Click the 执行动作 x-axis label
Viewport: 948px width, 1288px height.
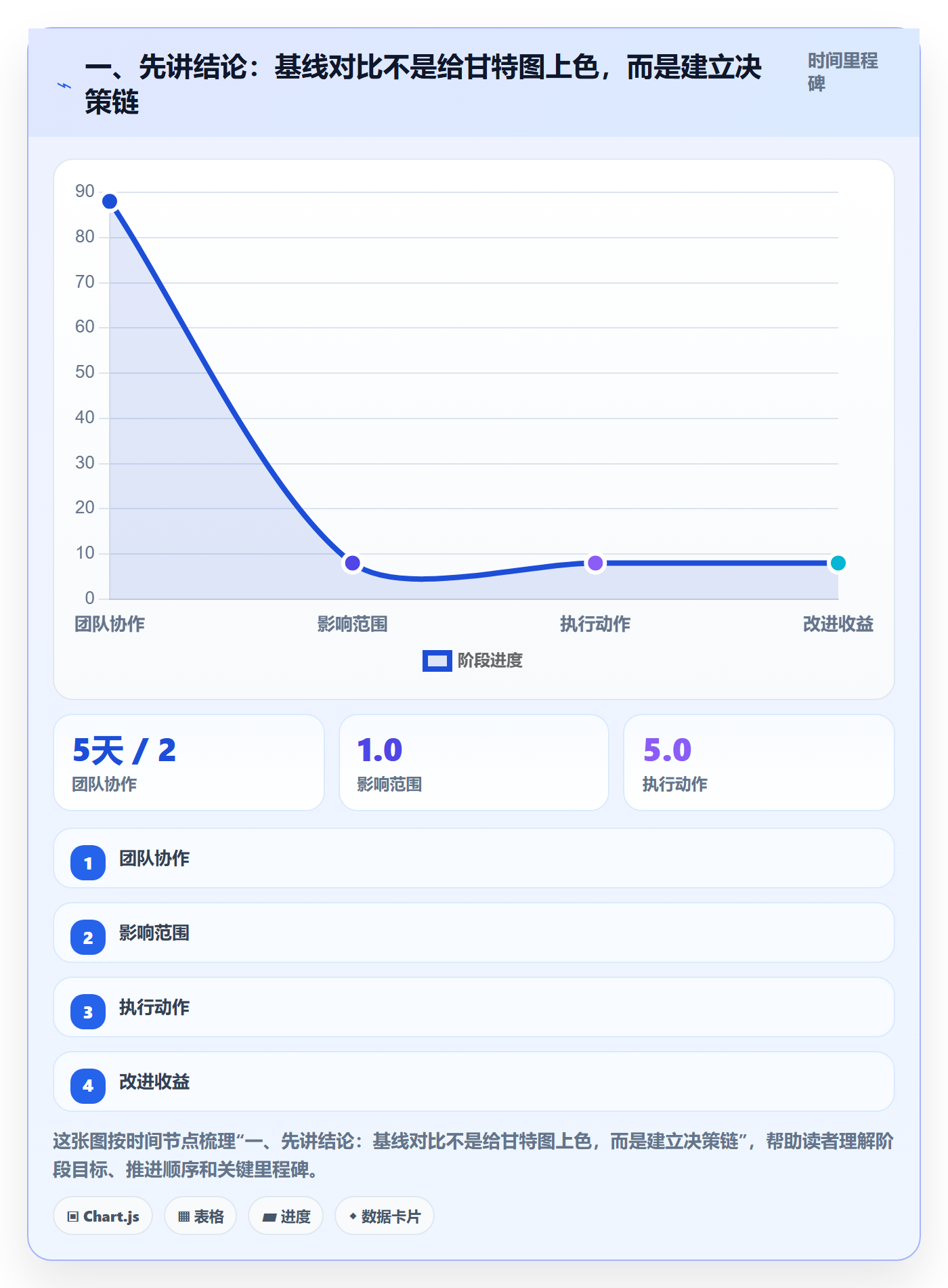tap(595, 624)
